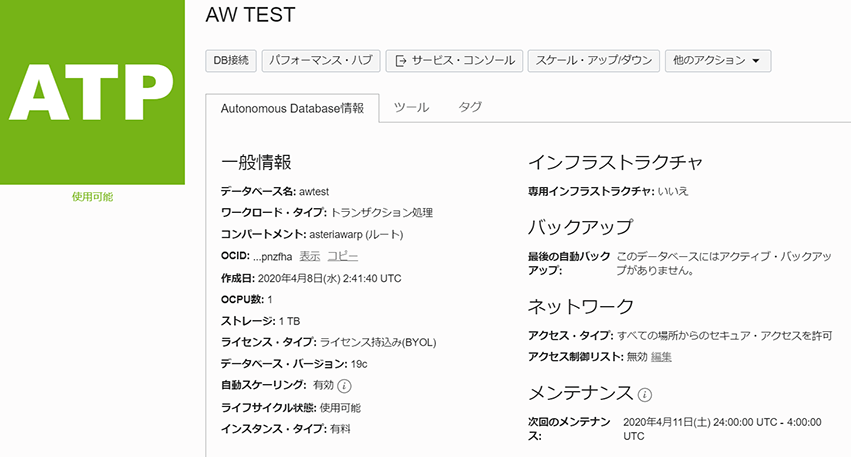Viewport: 851px width, 457px height.
Task: Click the 最後の自動バックアップ label
Action: click(569, 263)
